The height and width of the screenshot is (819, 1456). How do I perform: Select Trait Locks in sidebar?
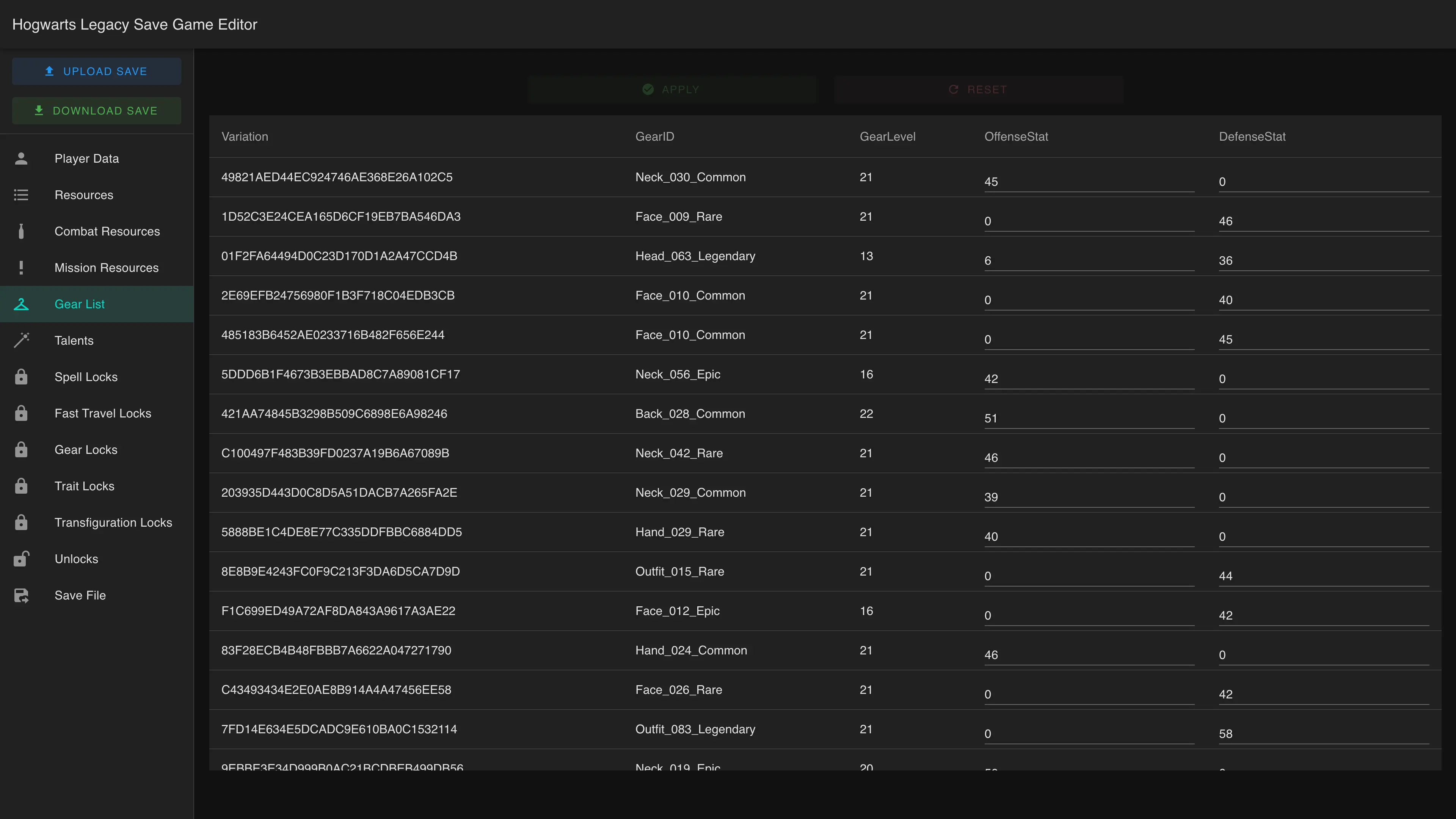84,486
